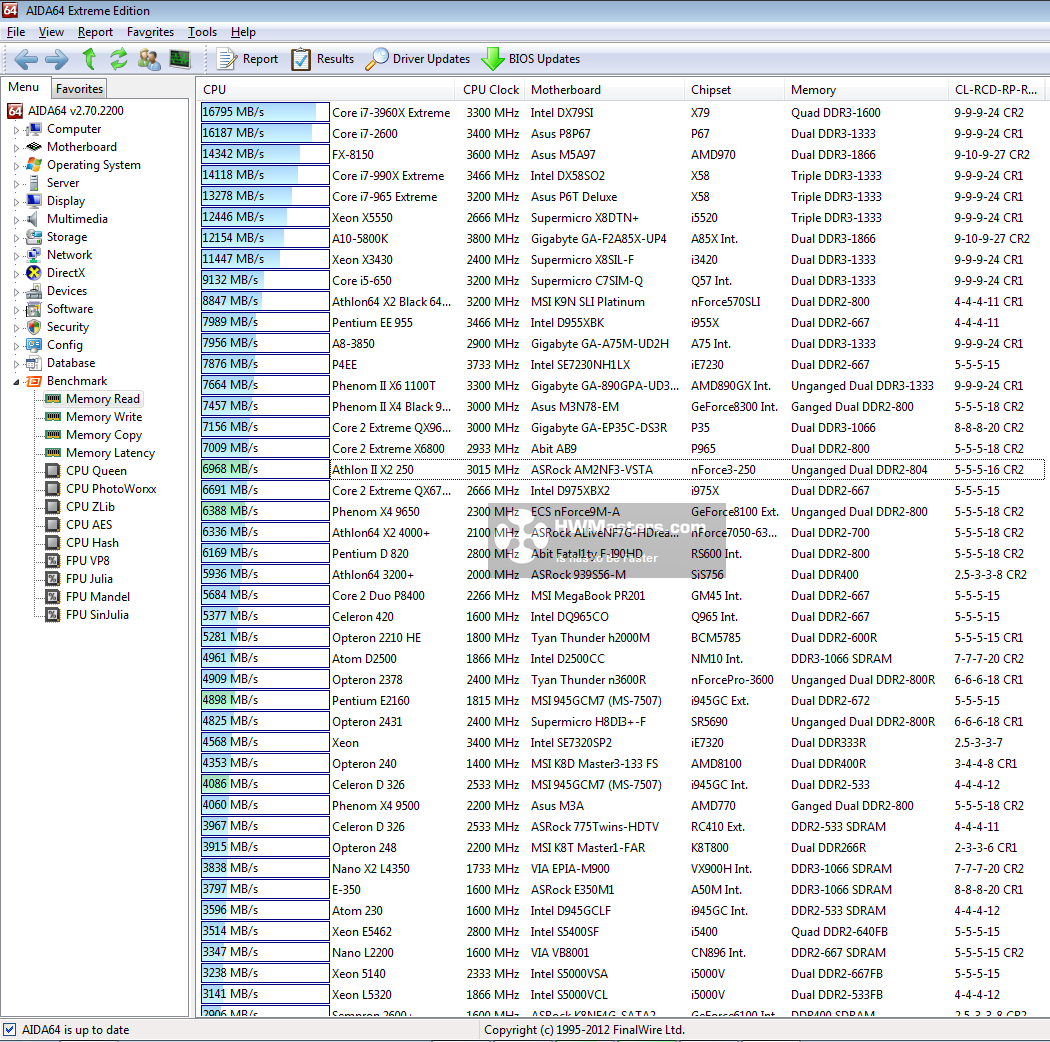Expand the Server tree node
The height and width of the screenshot is (1042, 1050).
(17, 184)
